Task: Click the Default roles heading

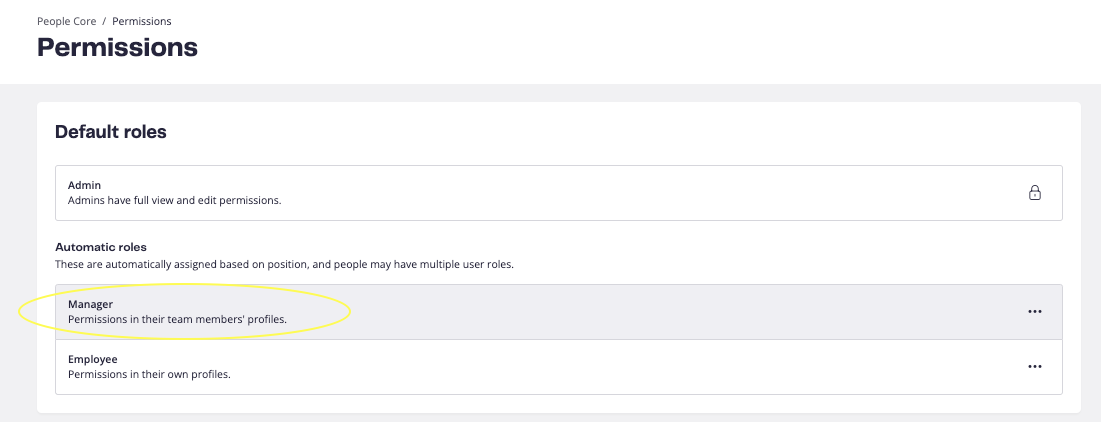Action: tap(111, 132)
